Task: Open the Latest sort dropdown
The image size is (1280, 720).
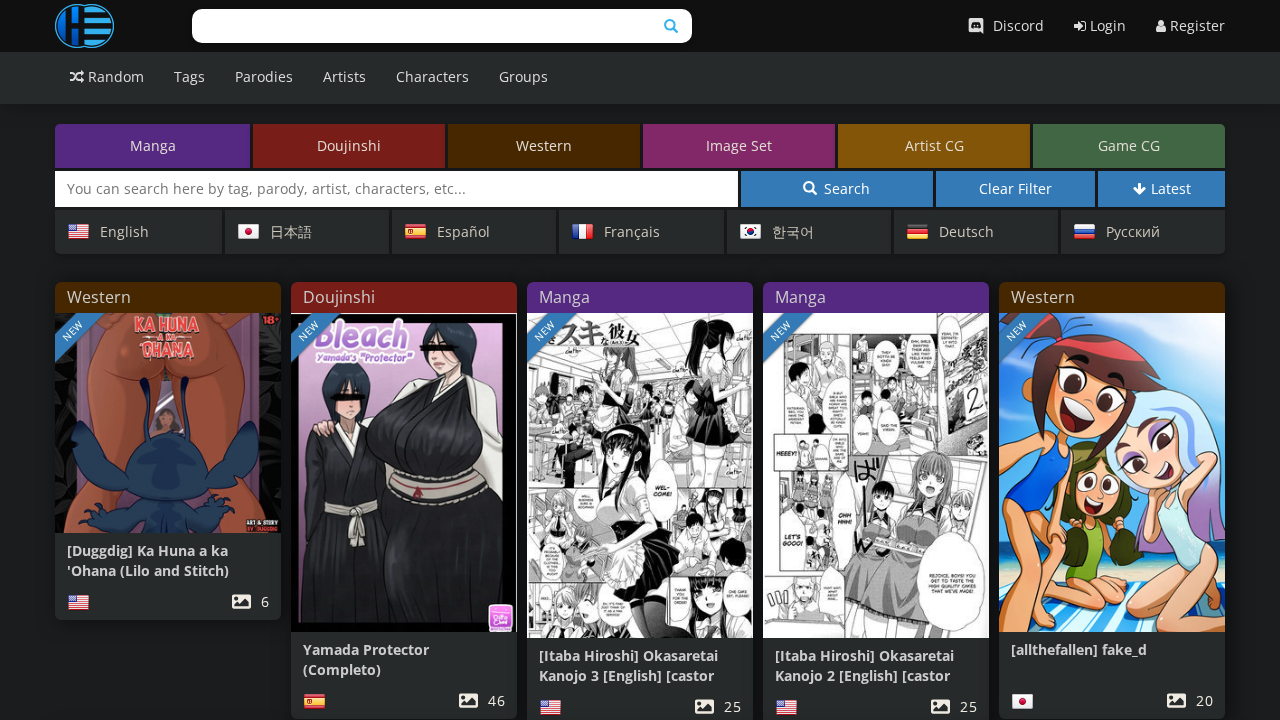Action: click(x=1161, y=189)
